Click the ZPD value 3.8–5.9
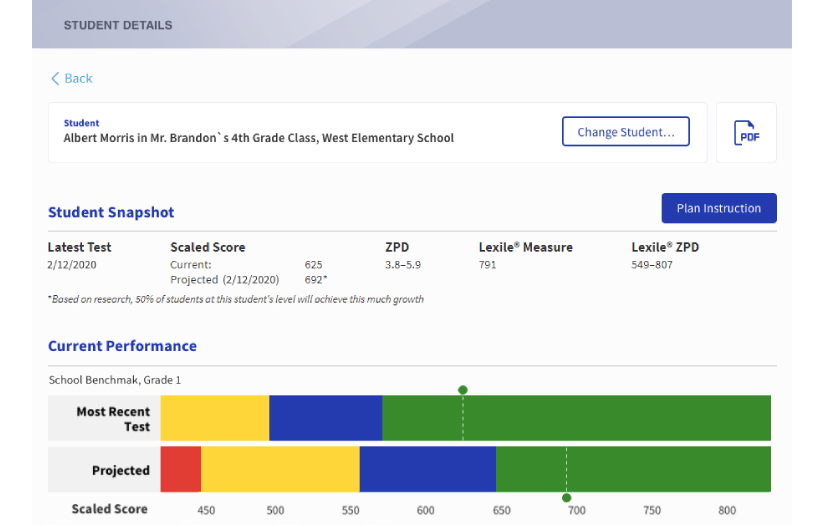This screenshot has width=825, height=525. tap(403, 265)
